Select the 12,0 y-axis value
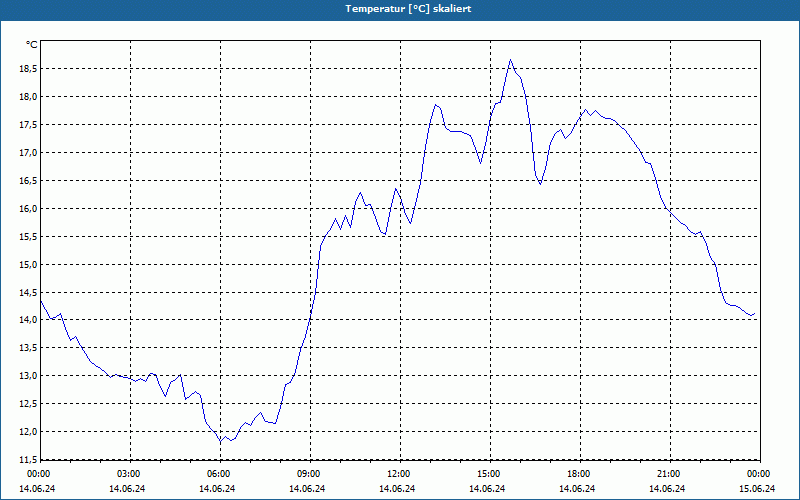Image resolution: width=800 pixels, height=500 pixels. [x=28, y=432]
